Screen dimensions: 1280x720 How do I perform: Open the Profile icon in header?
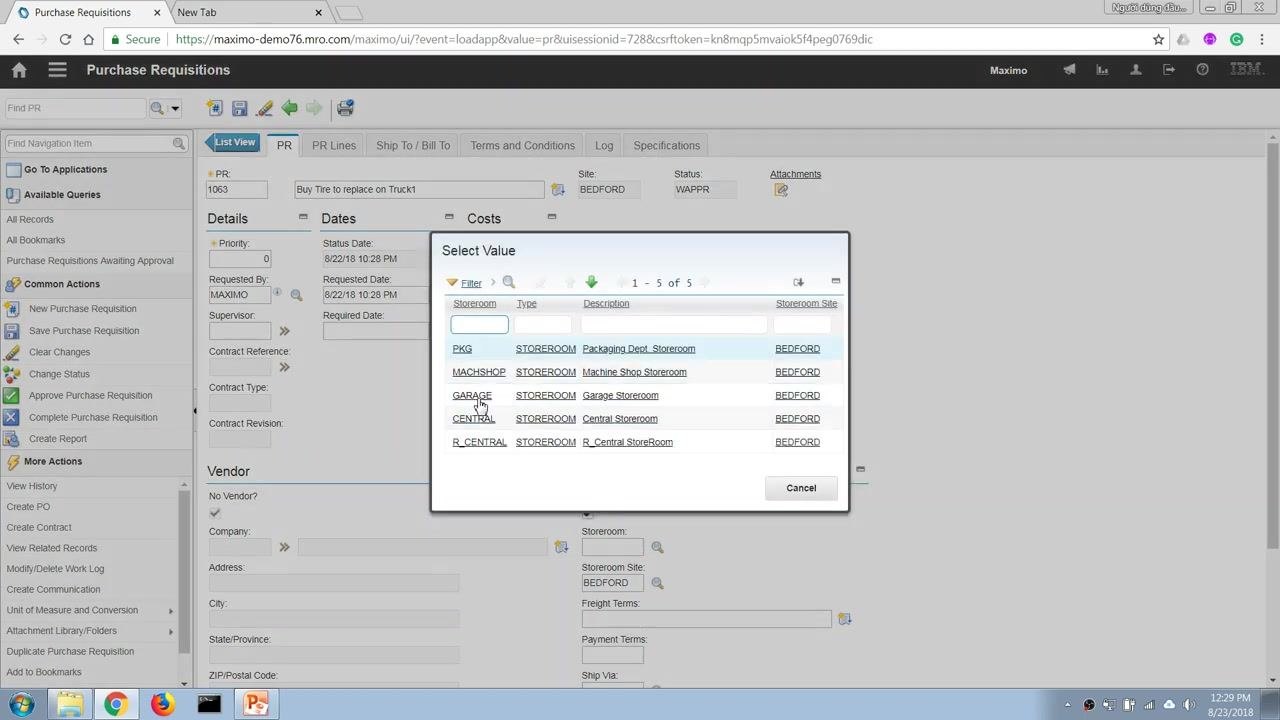1135,70
